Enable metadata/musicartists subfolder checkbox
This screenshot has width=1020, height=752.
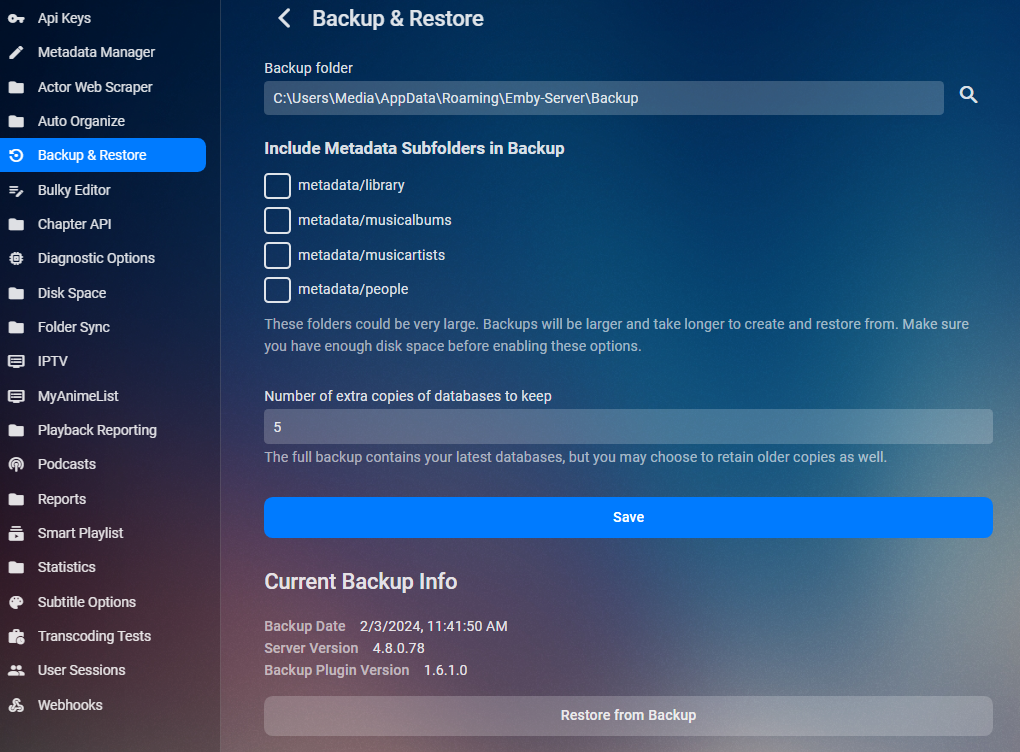277,255
